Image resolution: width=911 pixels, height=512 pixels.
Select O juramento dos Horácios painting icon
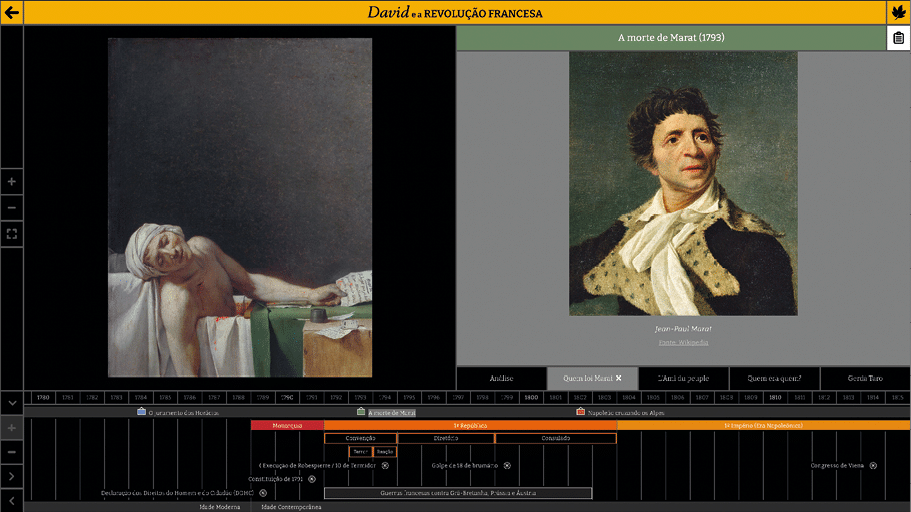141,411
